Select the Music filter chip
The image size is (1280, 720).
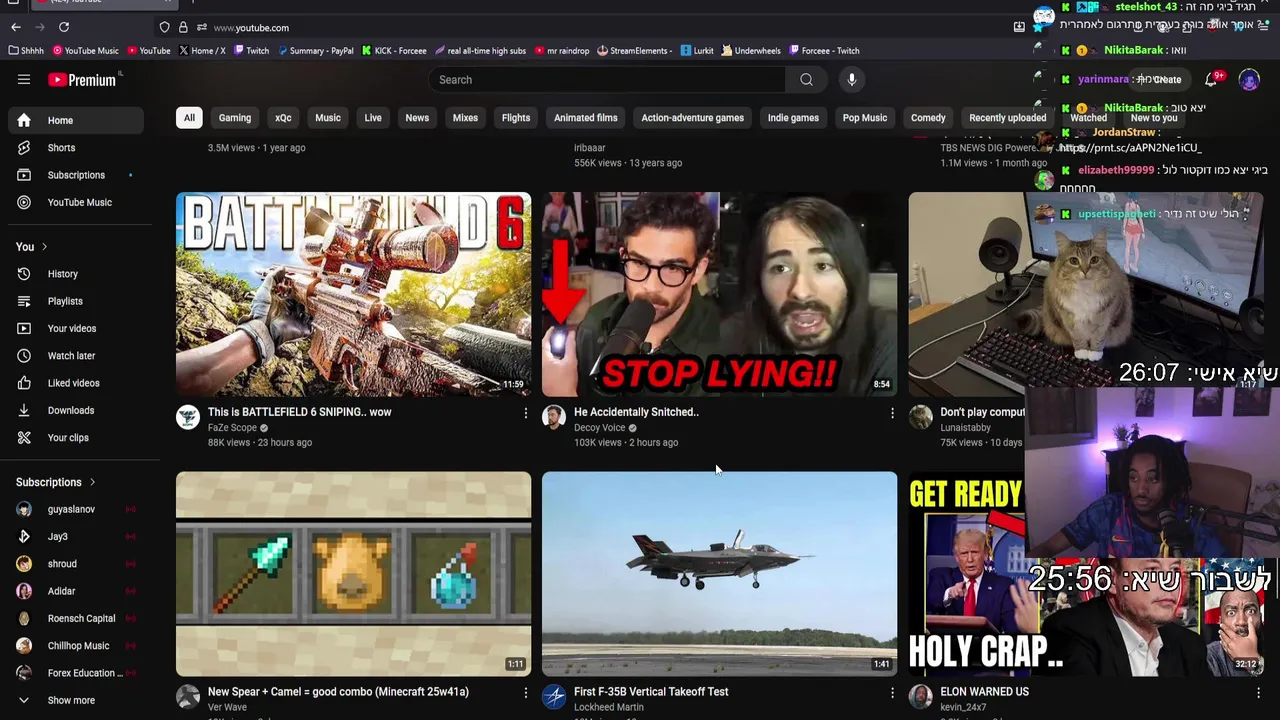[x=328, y=118]
